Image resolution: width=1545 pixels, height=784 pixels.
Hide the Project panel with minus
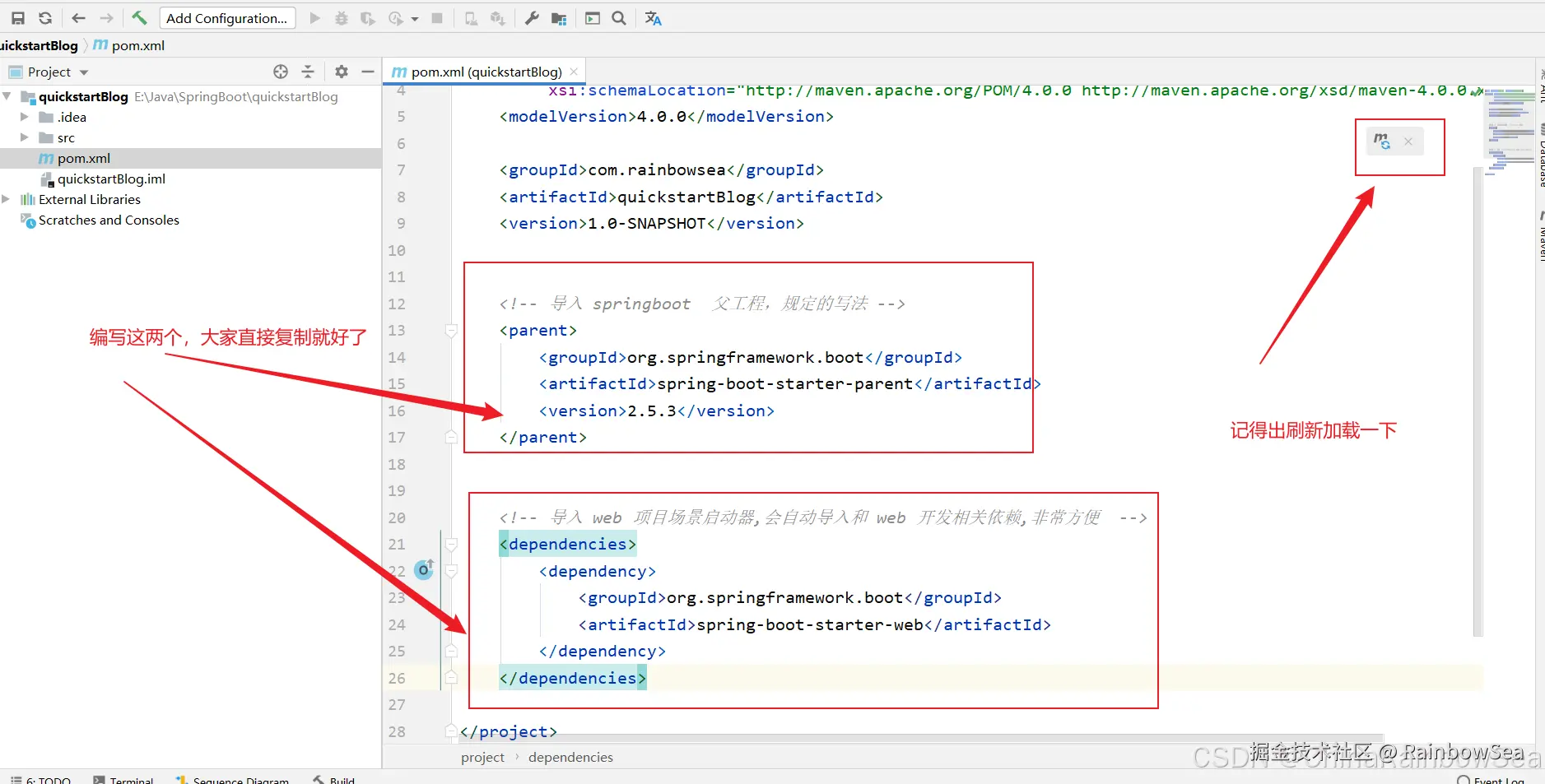[x=368, y=72]
